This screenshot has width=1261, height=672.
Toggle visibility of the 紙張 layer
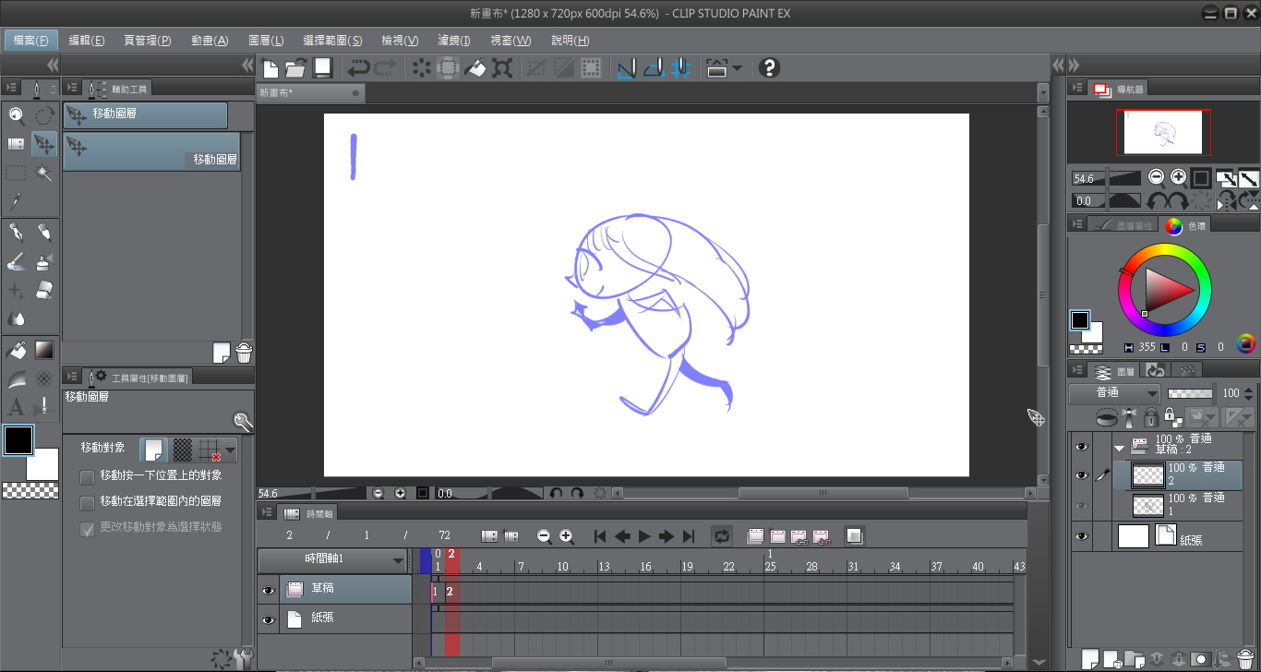pos(1081,536)
